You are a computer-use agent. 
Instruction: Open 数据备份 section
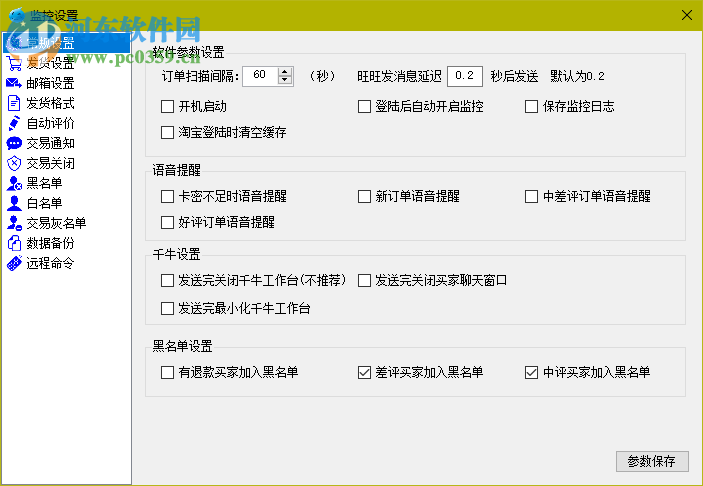coord(50,243)
